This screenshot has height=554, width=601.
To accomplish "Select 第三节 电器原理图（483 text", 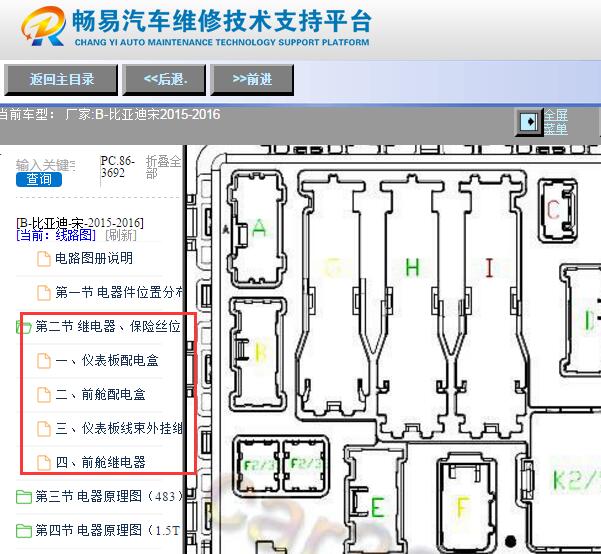I will point(109,496).
